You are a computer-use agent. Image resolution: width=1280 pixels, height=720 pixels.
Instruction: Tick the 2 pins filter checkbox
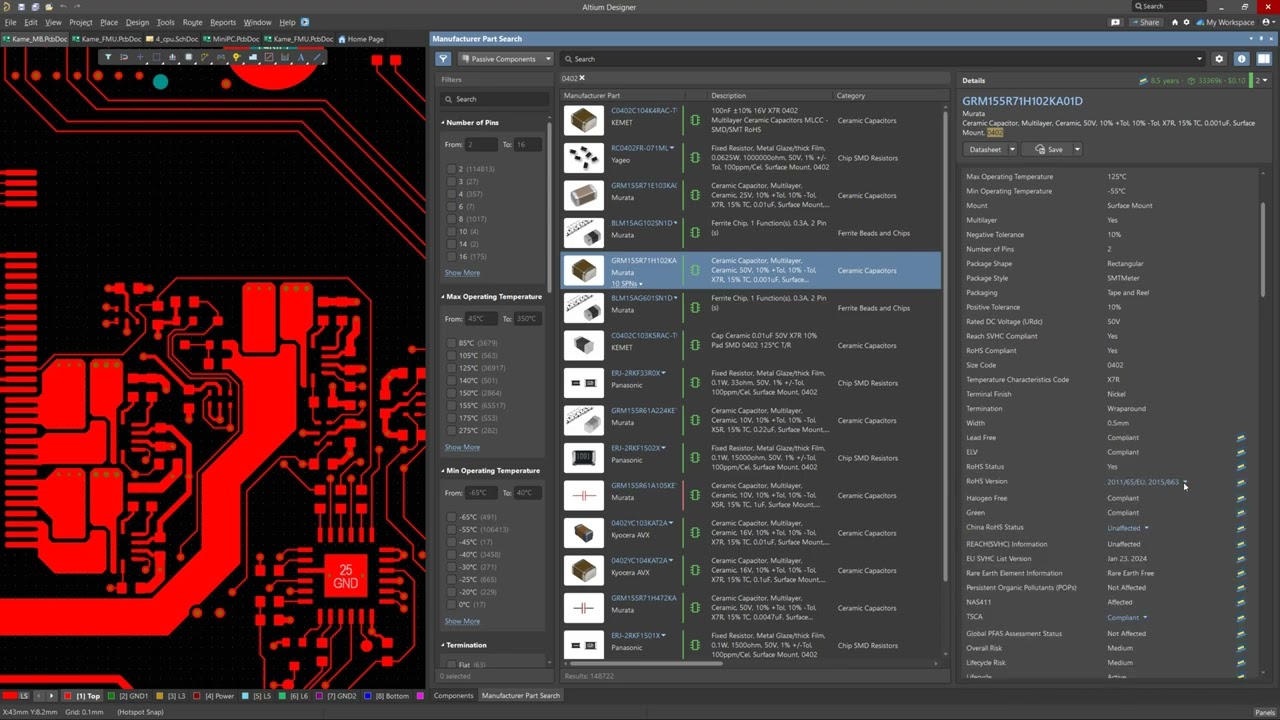pyautogui.click(x=452, y=169)
